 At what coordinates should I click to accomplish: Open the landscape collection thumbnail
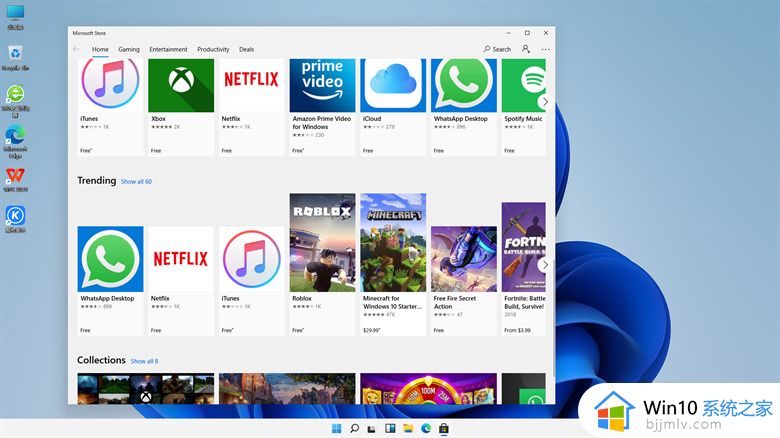pyautogui.click(x=287, y=389)
